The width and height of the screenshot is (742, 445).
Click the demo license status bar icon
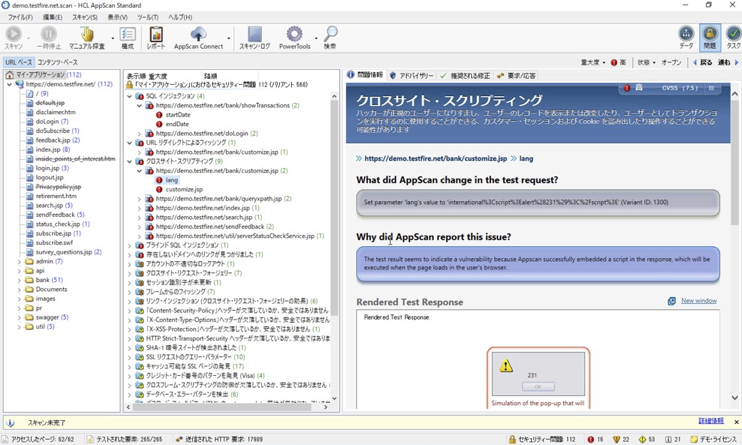tap(694, 439)
